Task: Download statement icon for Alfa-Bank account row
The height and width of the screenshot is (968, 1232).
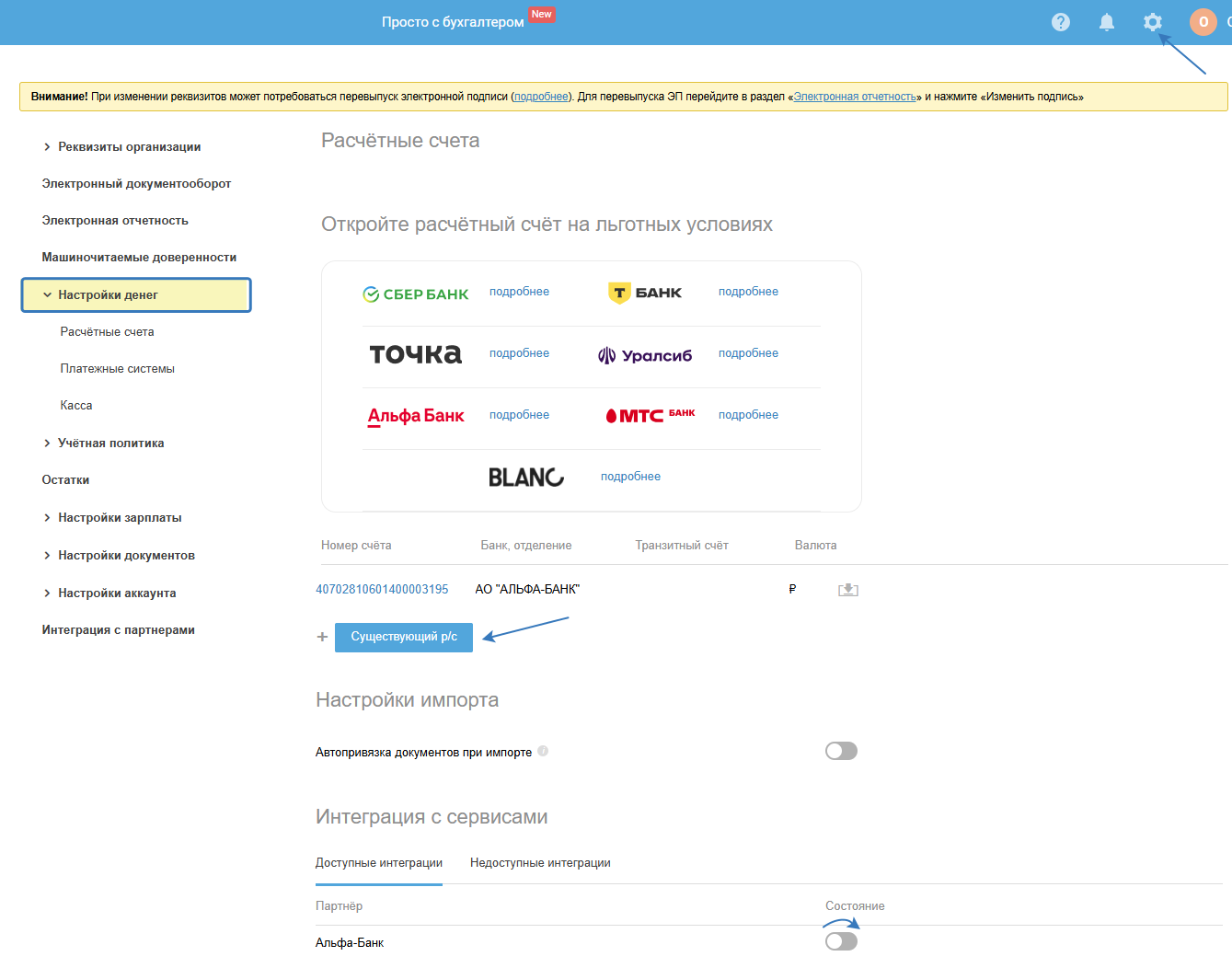Action: point(848,590)
